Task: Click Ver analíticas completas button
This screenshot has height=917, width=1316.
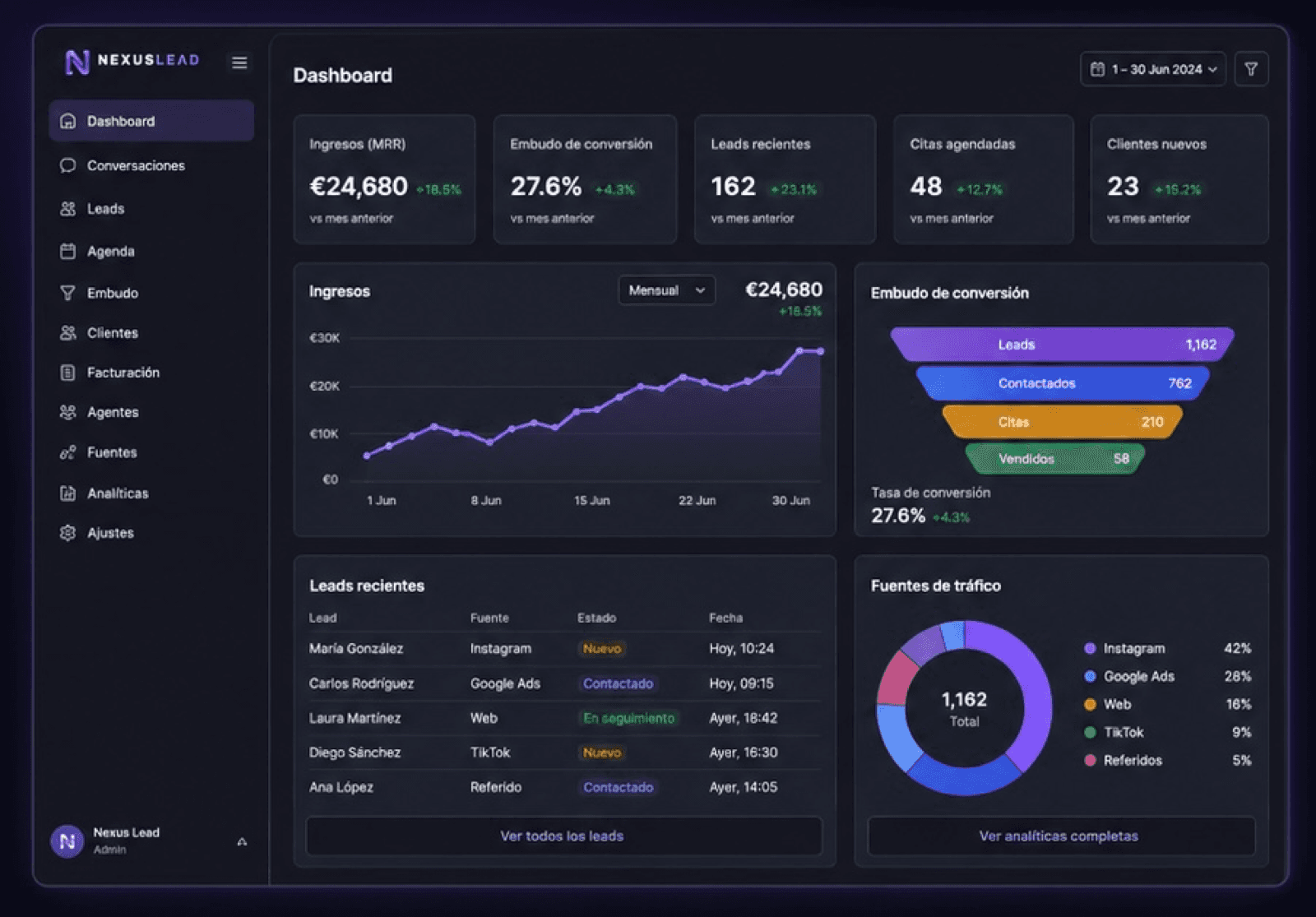Action: (x=1061, y=836)
